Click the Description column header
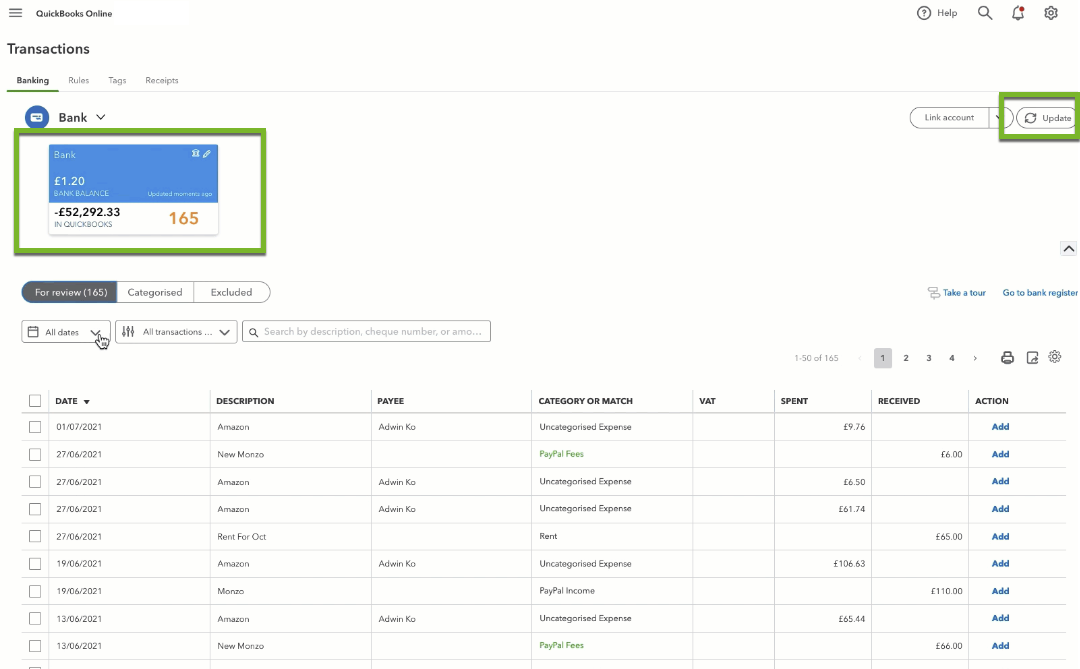The width and height of the screenshot is (1080, 669). click(x=245, y=401)
